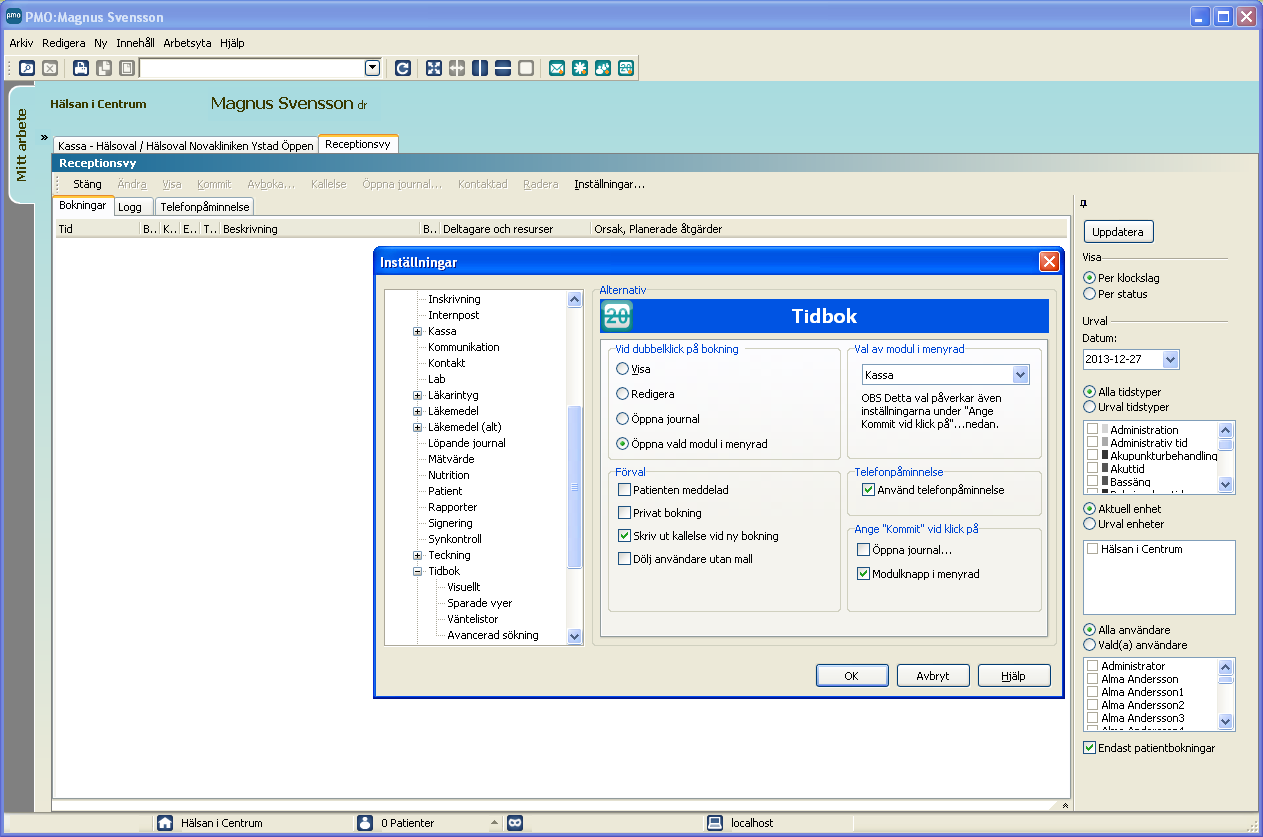Screen dimensions: 1263x837
Task: Expand the Läkarintyg tree node
Action: coord(418,395)
